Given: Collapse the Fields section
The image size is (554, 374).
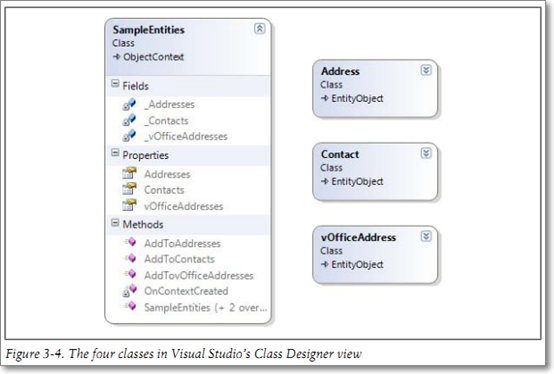Looking at the screenshot, I should (115, 84).
